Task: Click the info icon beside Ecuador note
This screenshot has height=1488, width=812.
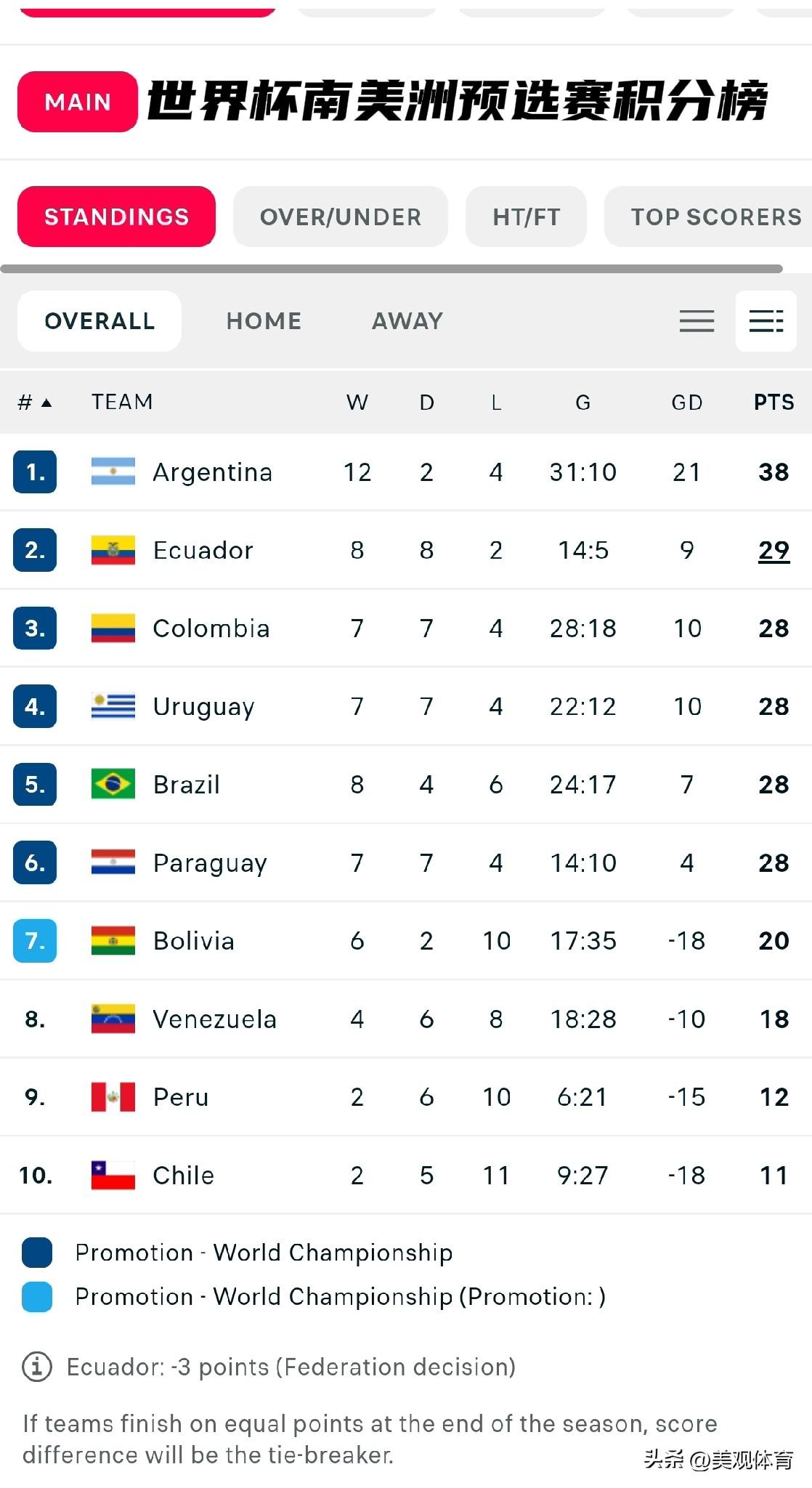Action: (37, 1367)
